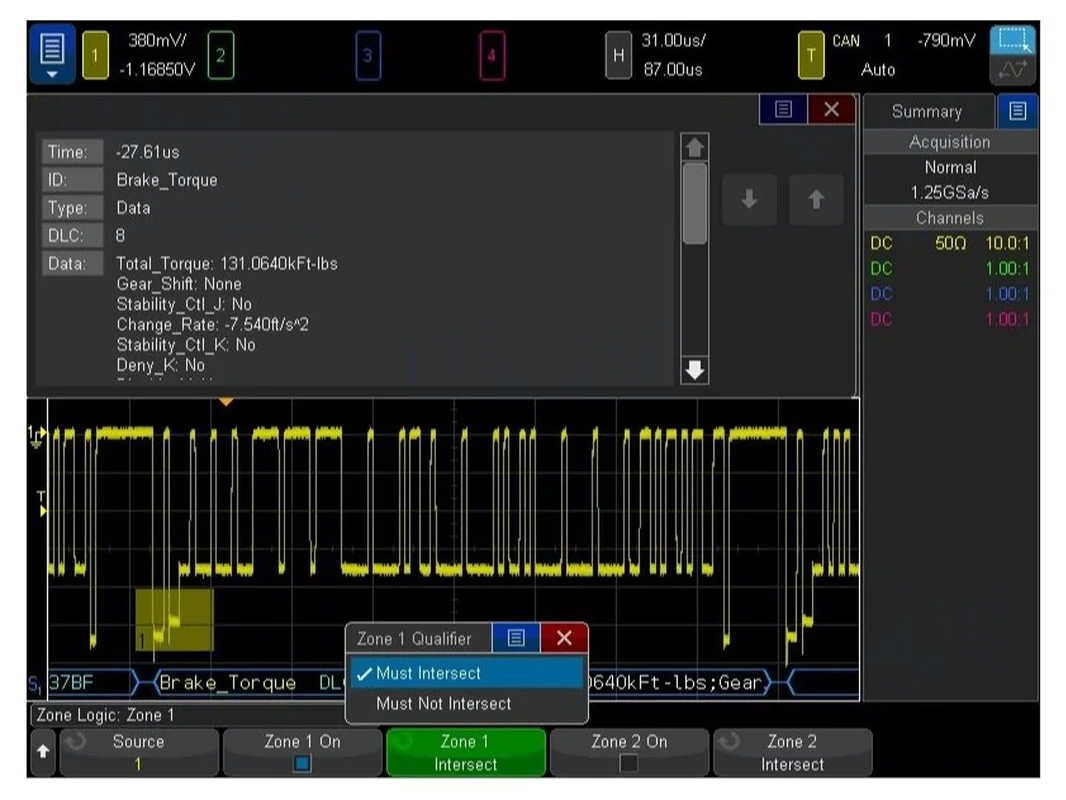Viewport: 1066px width, 800px height.
Task: Select the zone draw box tool icon
Action: [x=1012, y=40]
